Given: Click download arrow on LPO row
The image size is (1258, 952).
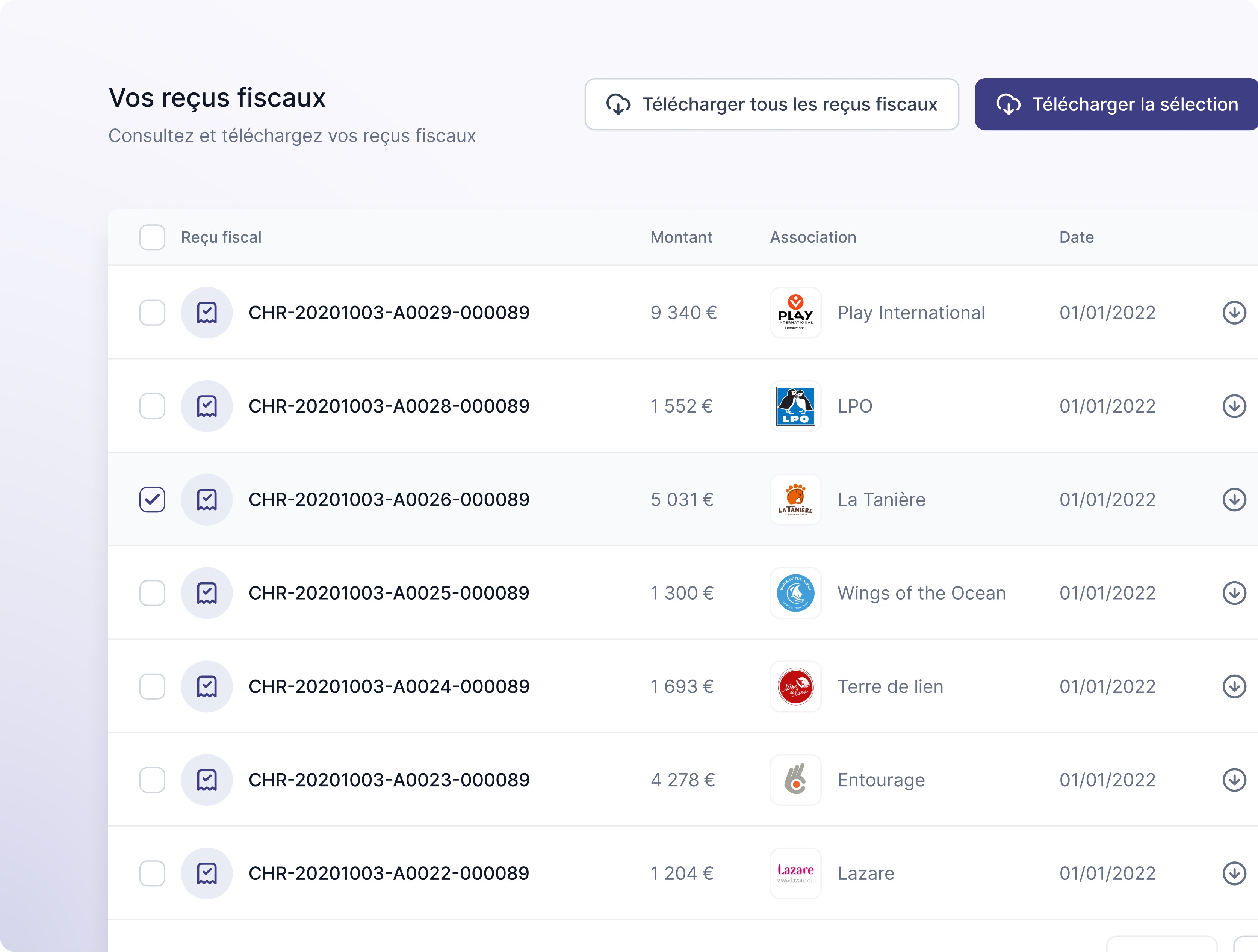Looking at the screenshot, I should (x=1234, y=406).
